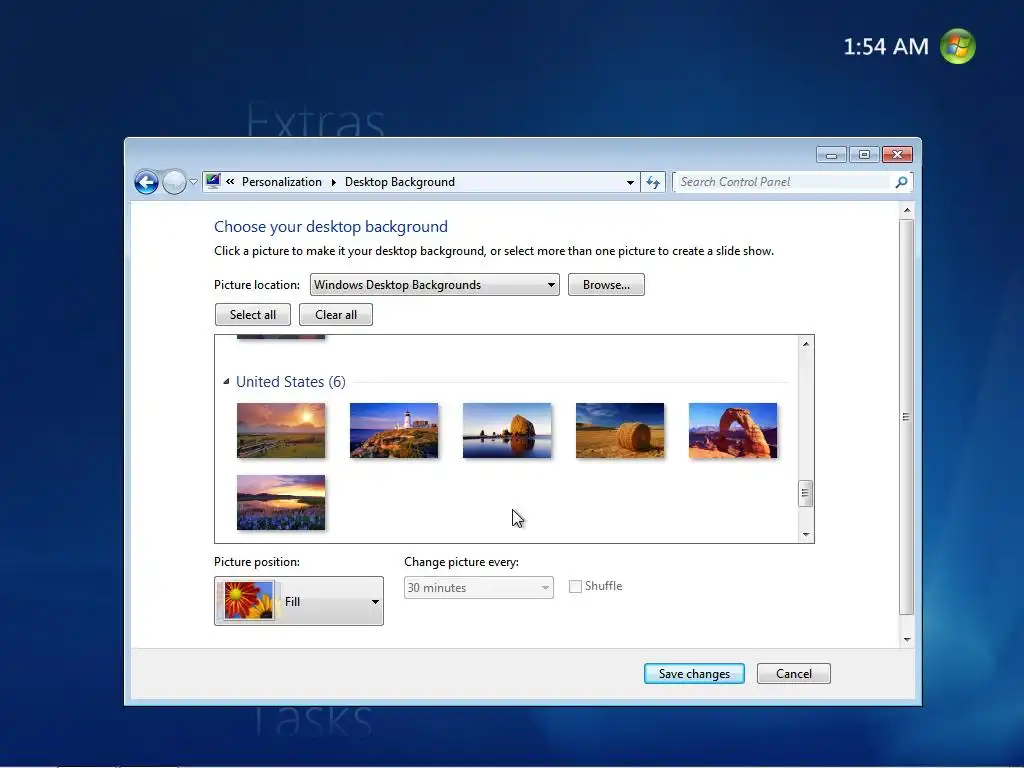
Task: Select the purple flowers lake wallpaper
Action: (281, 502)
